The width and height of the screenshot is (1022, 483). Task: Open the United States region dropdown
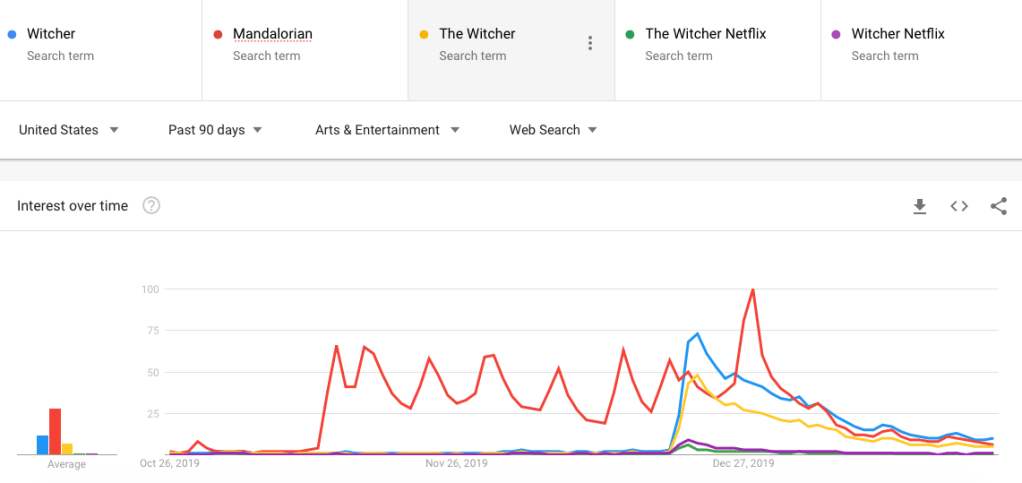tap(69, 130)
